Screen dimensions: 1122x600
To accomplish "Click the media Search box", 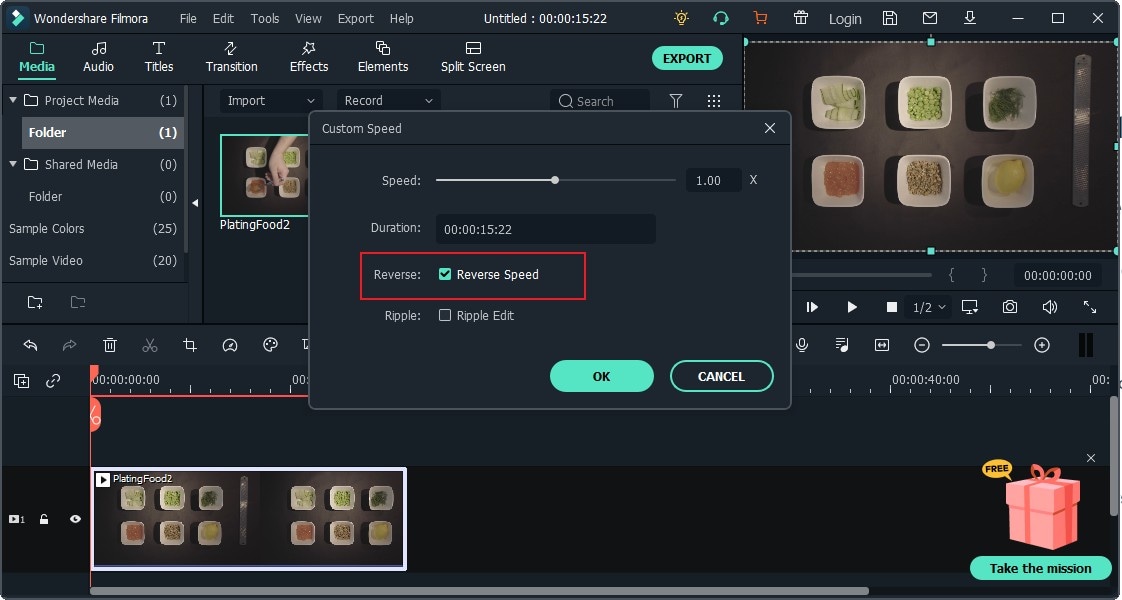I will pyautogui.click(x=600, y=101).
